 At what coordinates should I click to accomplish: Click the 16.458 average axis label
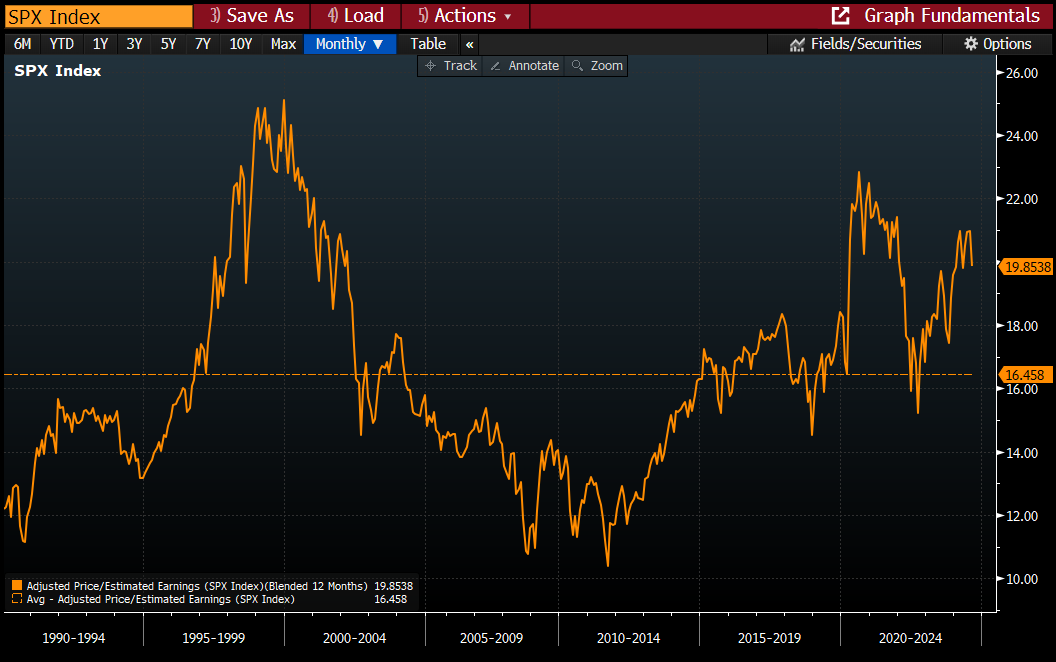click(1024, 375)
